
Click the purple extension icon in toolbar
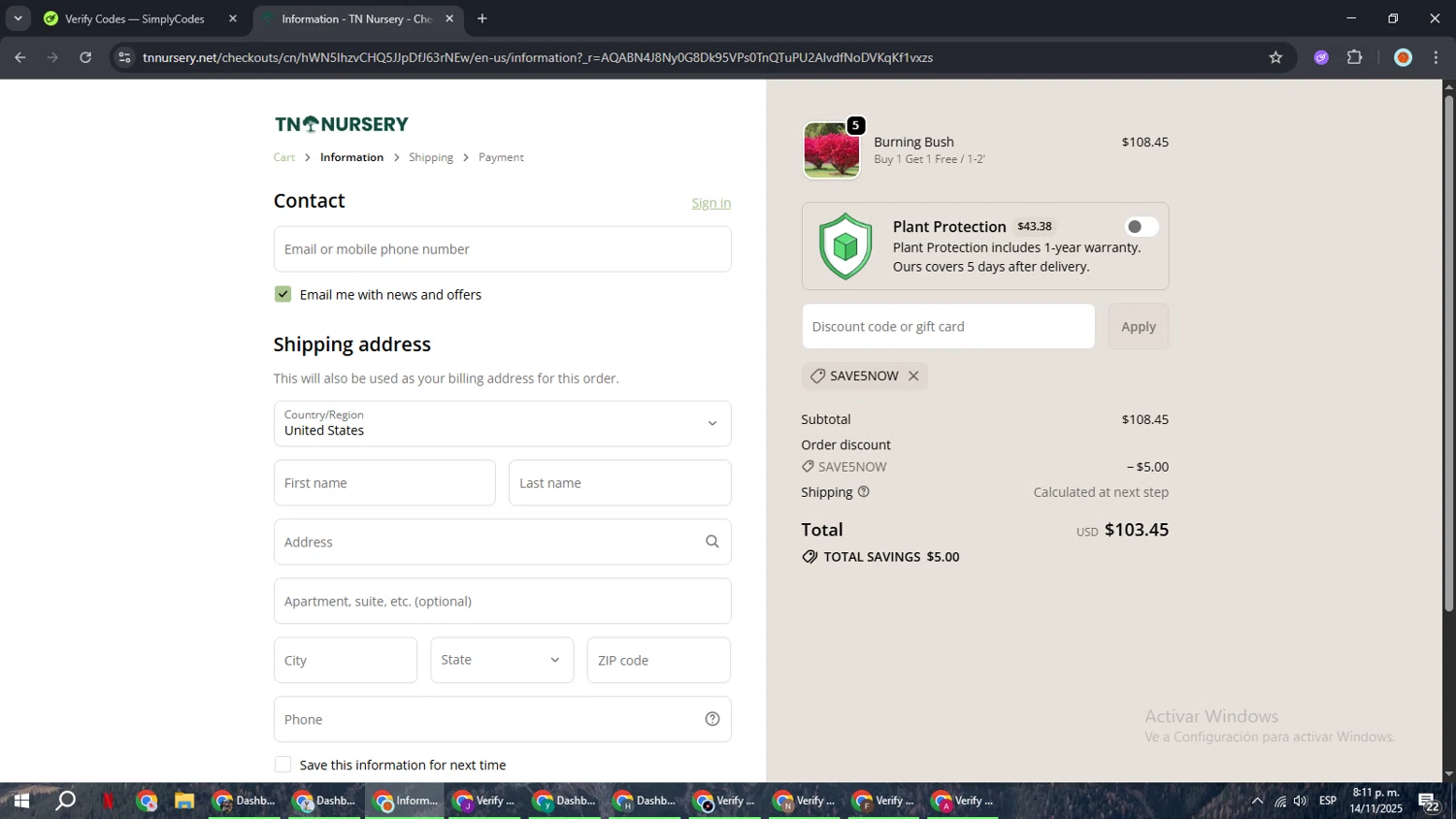point(1321,57)
